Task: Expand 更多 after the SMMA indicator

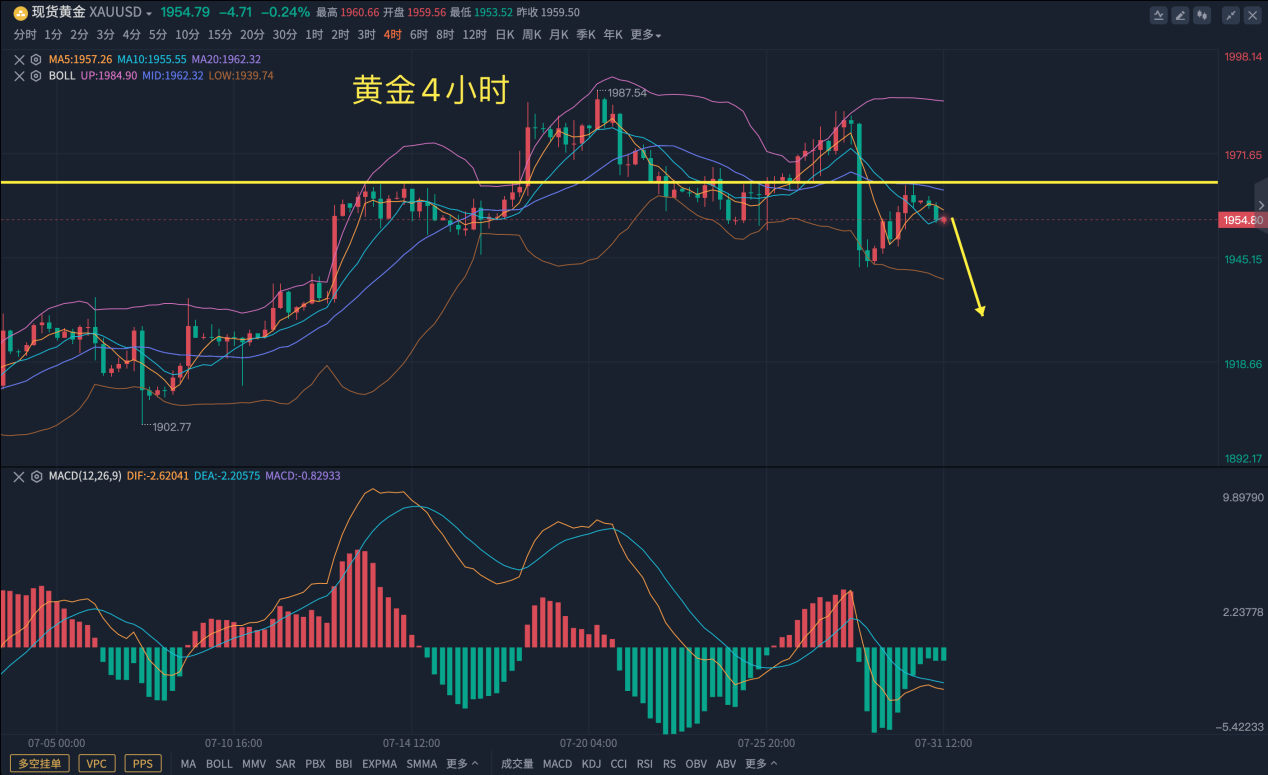Action: pyautogui.click(x=462, y=764)
